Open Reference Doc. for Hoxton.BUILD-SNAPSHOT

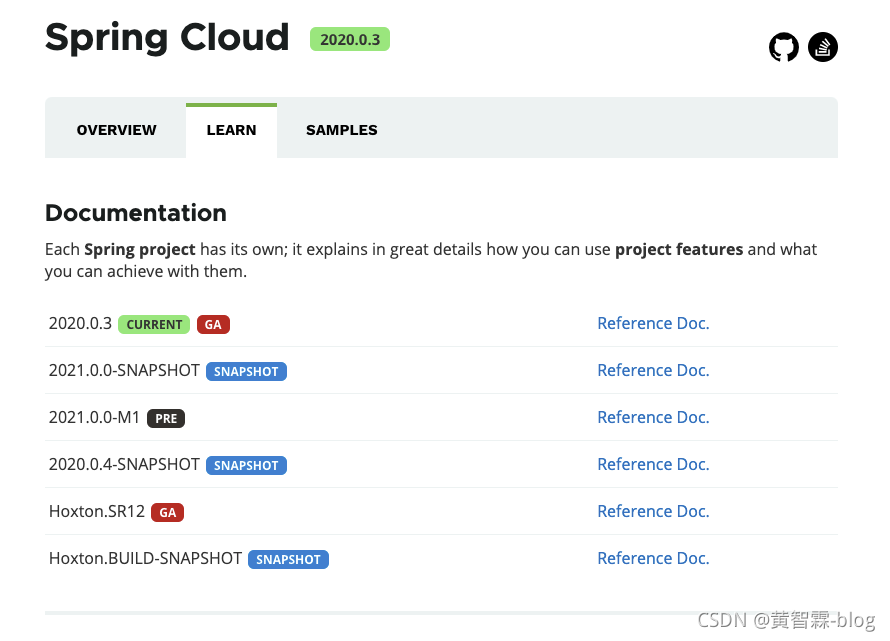[653, 558]
